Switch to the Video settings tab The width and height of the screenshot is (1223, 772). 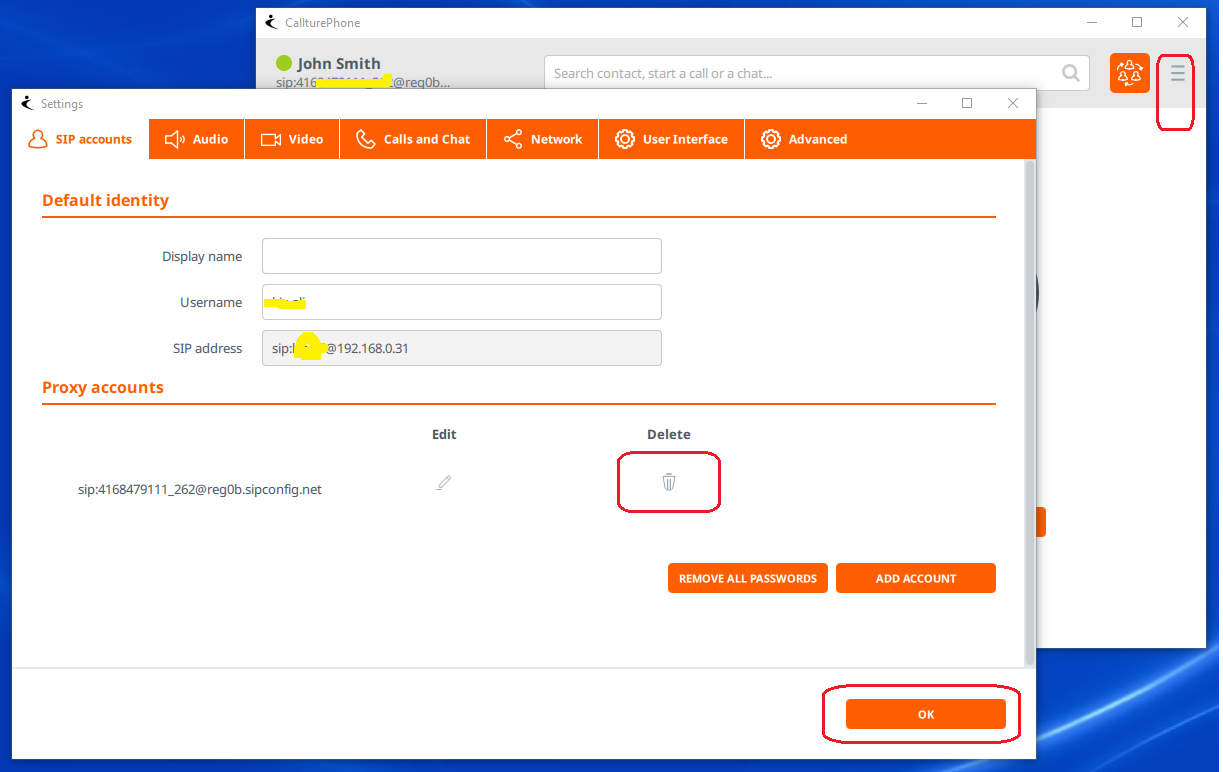tap(292, 139)
